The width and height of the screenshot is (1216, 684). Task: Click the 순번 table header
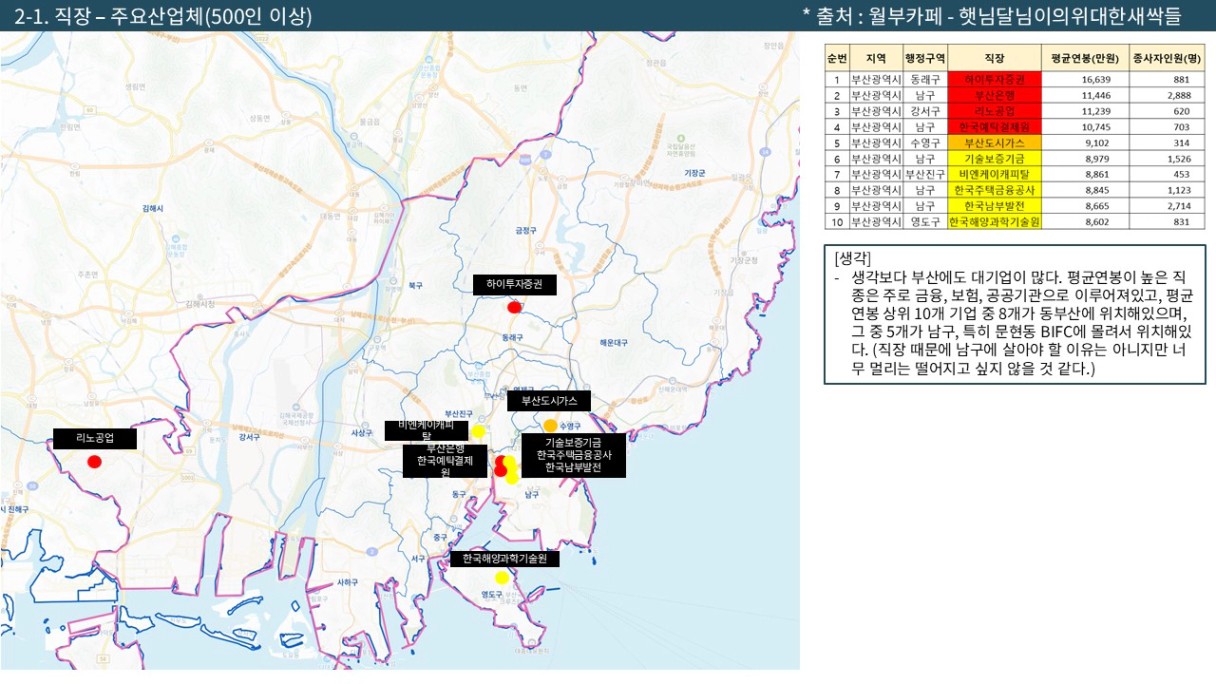tap(837, 58)
